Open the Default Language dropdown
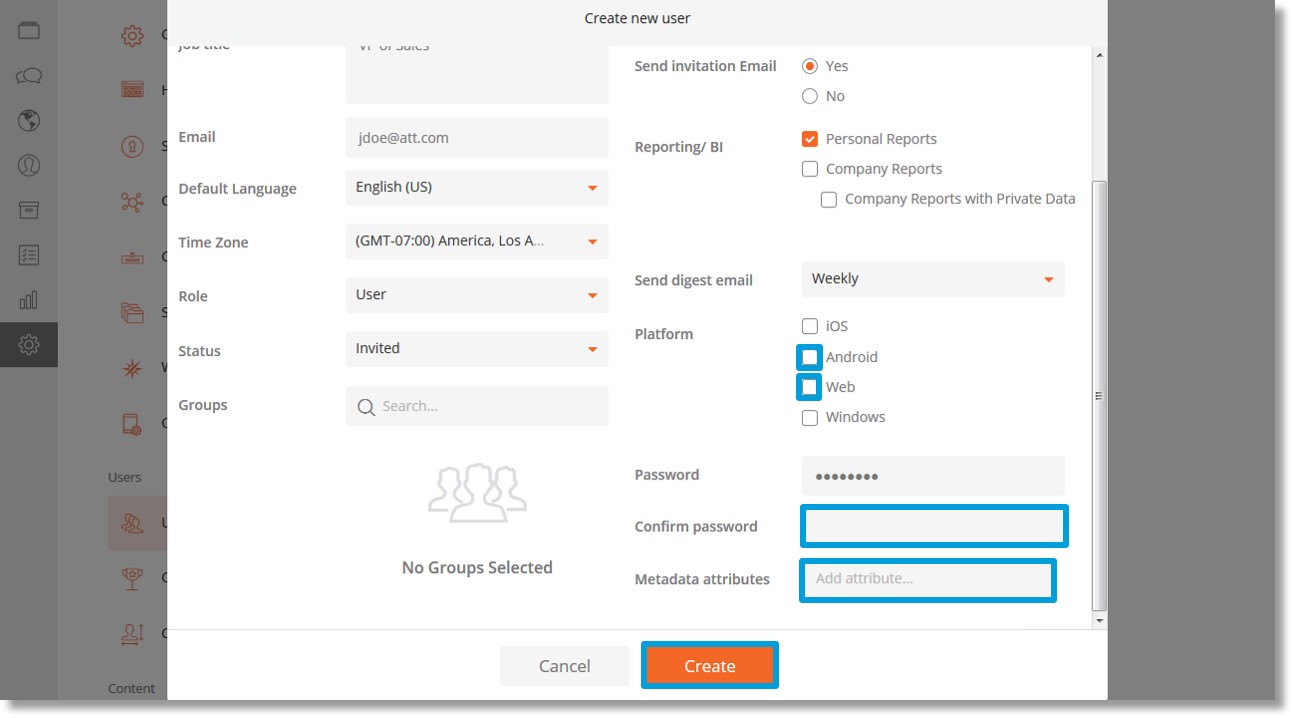Viewport: 1293px width, 718px height. [477, 188]
